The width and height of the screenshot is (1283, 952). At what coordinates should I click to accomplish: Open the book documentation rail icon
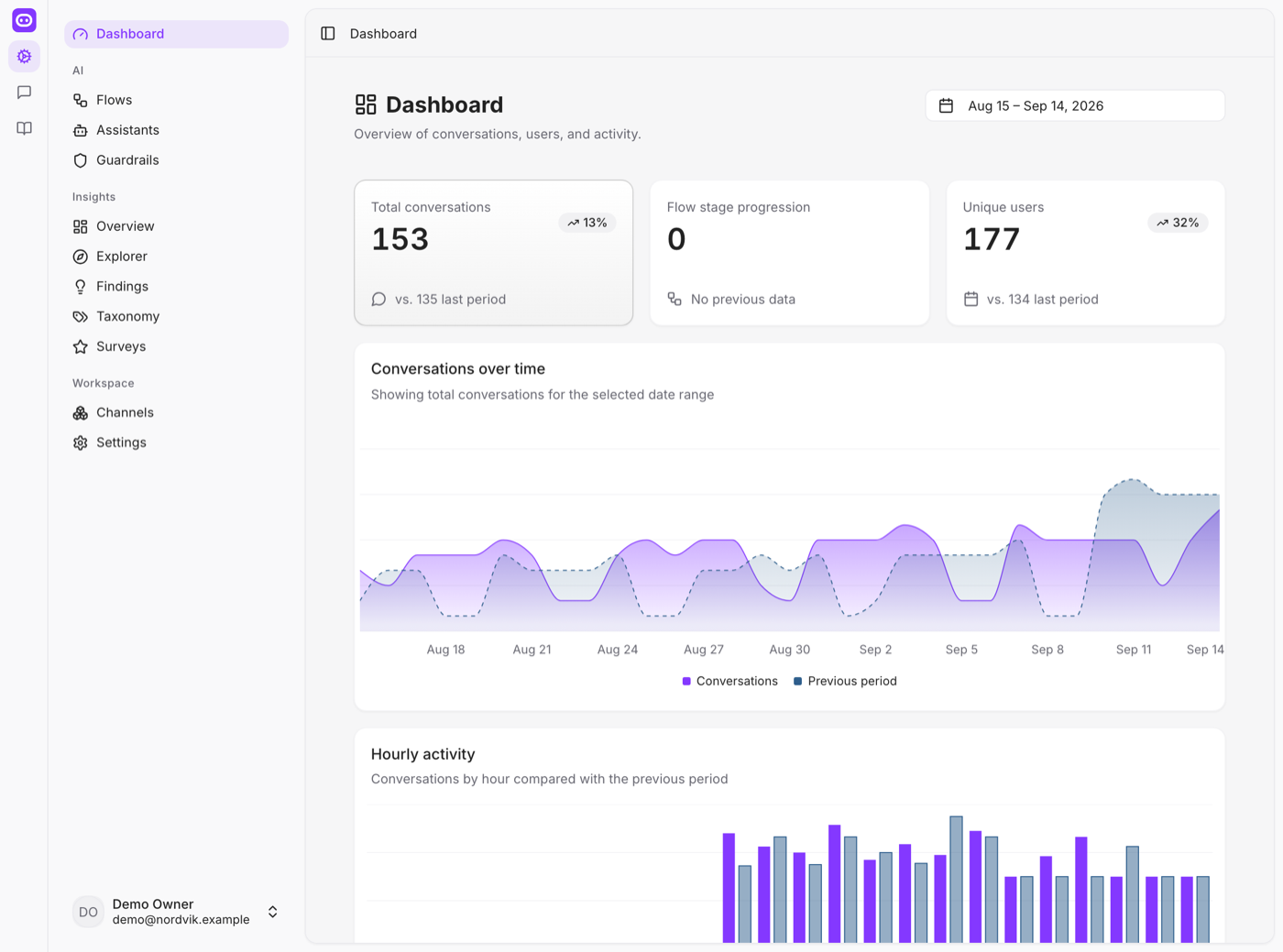(x=24, y=128)
